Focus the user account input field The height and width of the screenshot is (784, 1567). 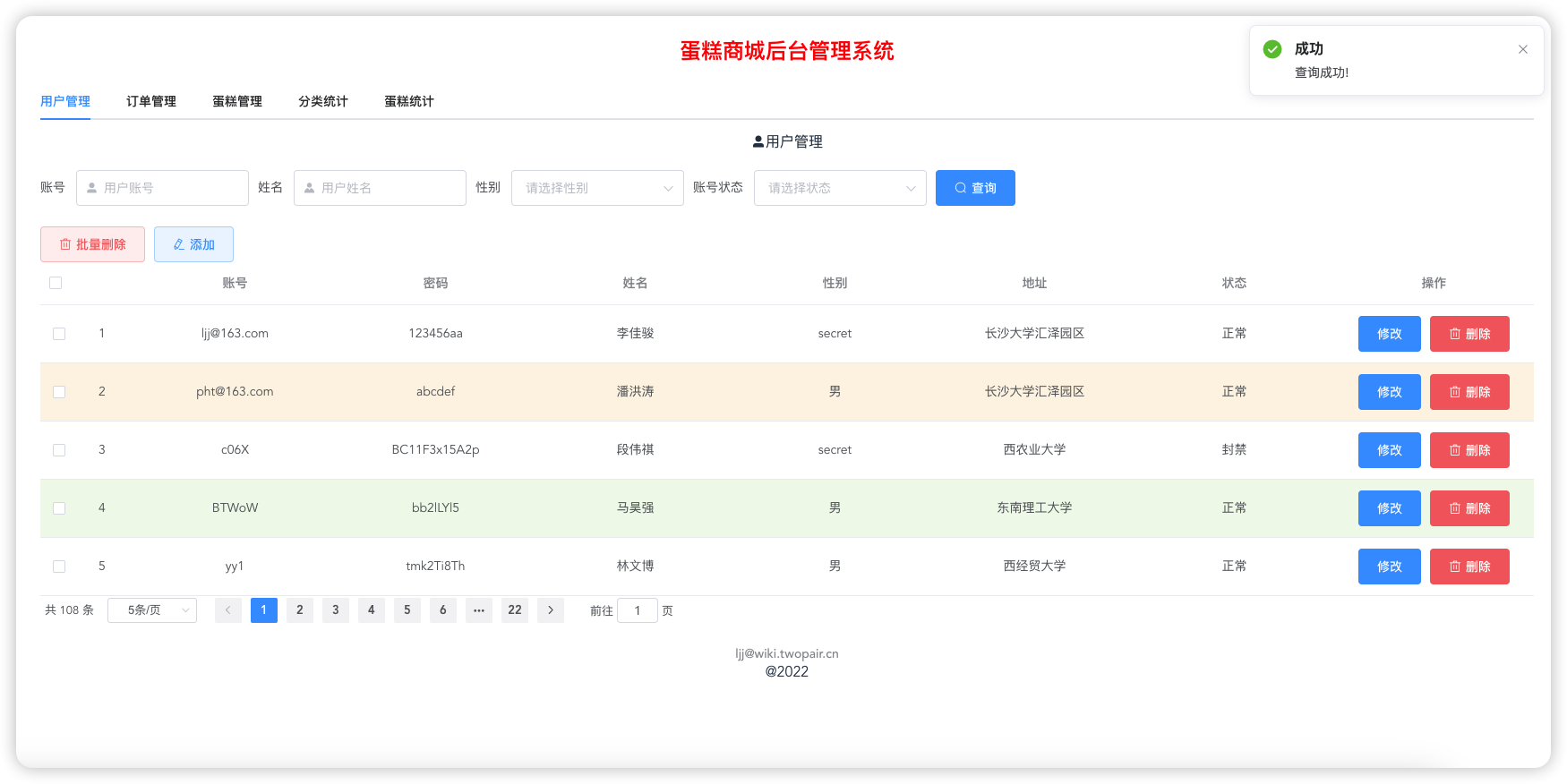pos(170,188)
